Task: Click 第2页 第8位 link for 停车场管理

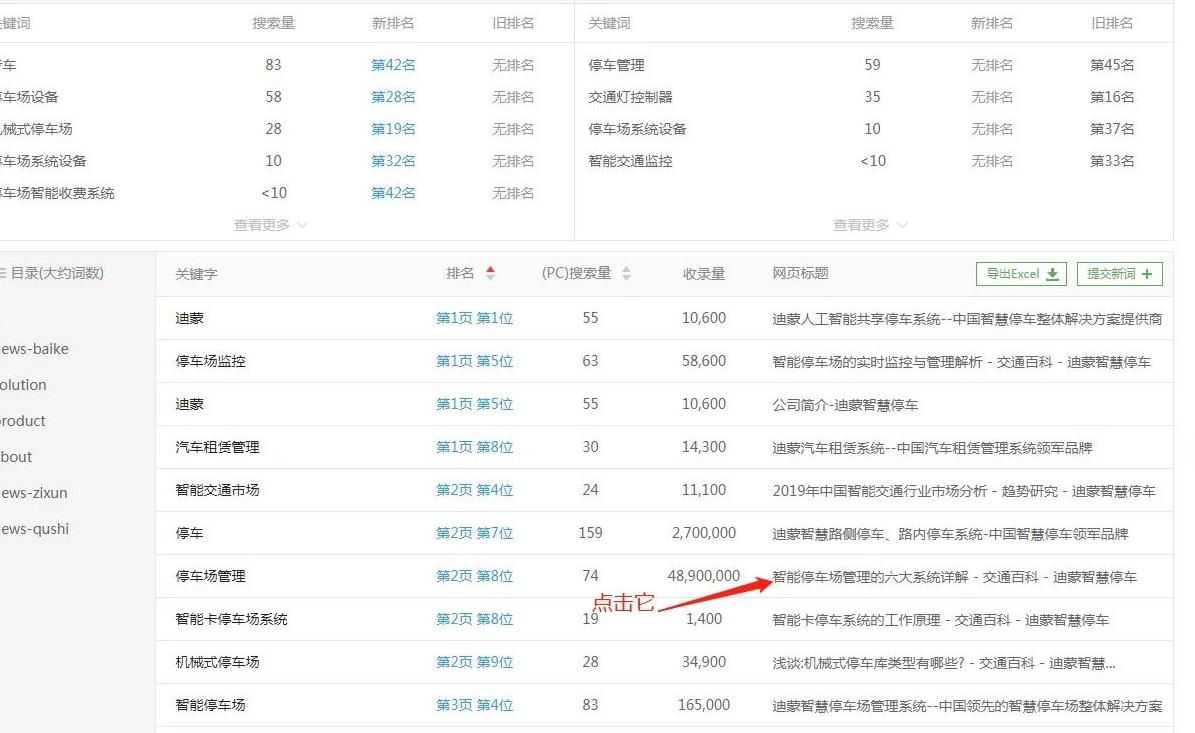Action: (x=473, y=575)
